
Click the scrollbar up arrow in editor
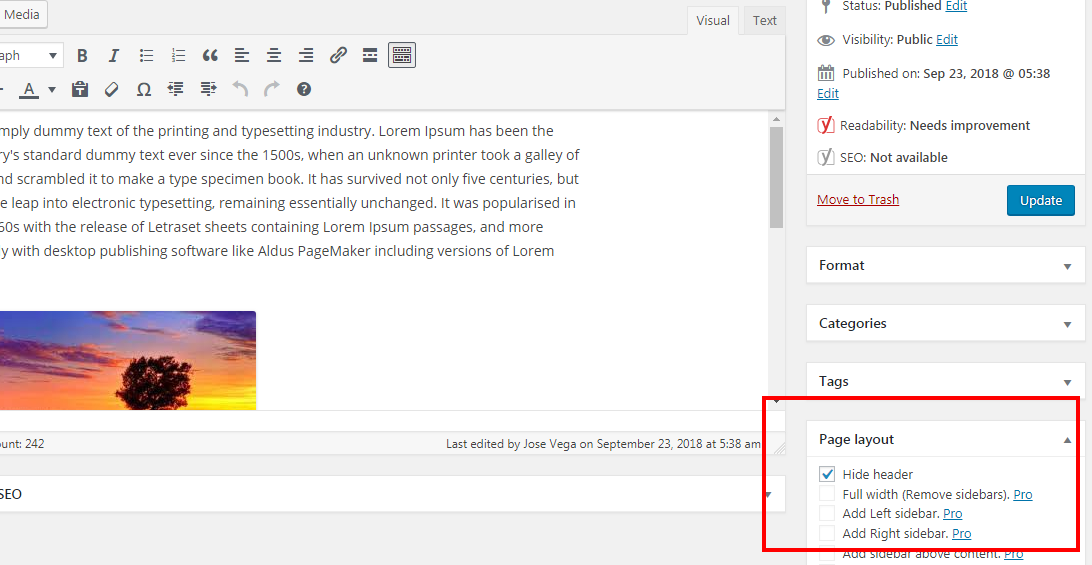tap(777, 120)
